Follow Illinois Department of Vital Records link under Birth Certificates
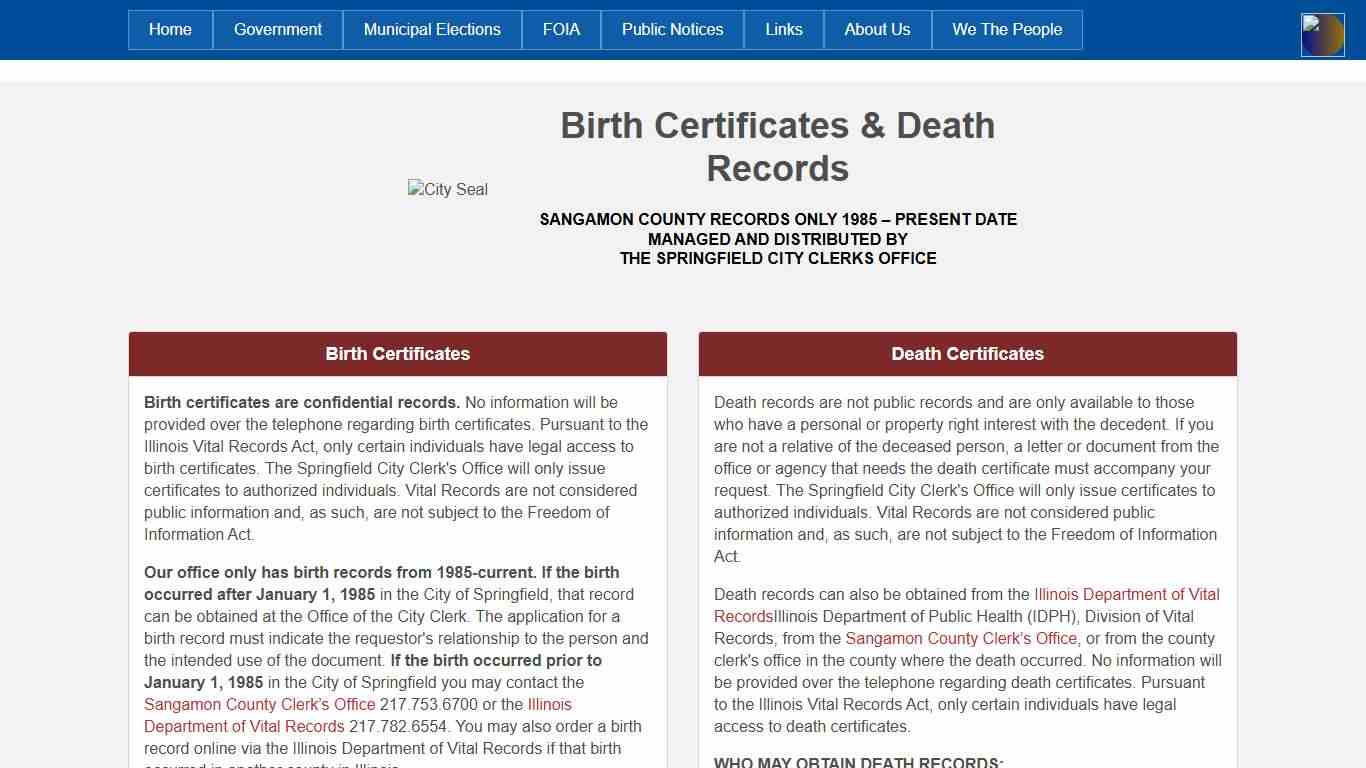The image size is (1366, 768). click(x=244, y=726)
